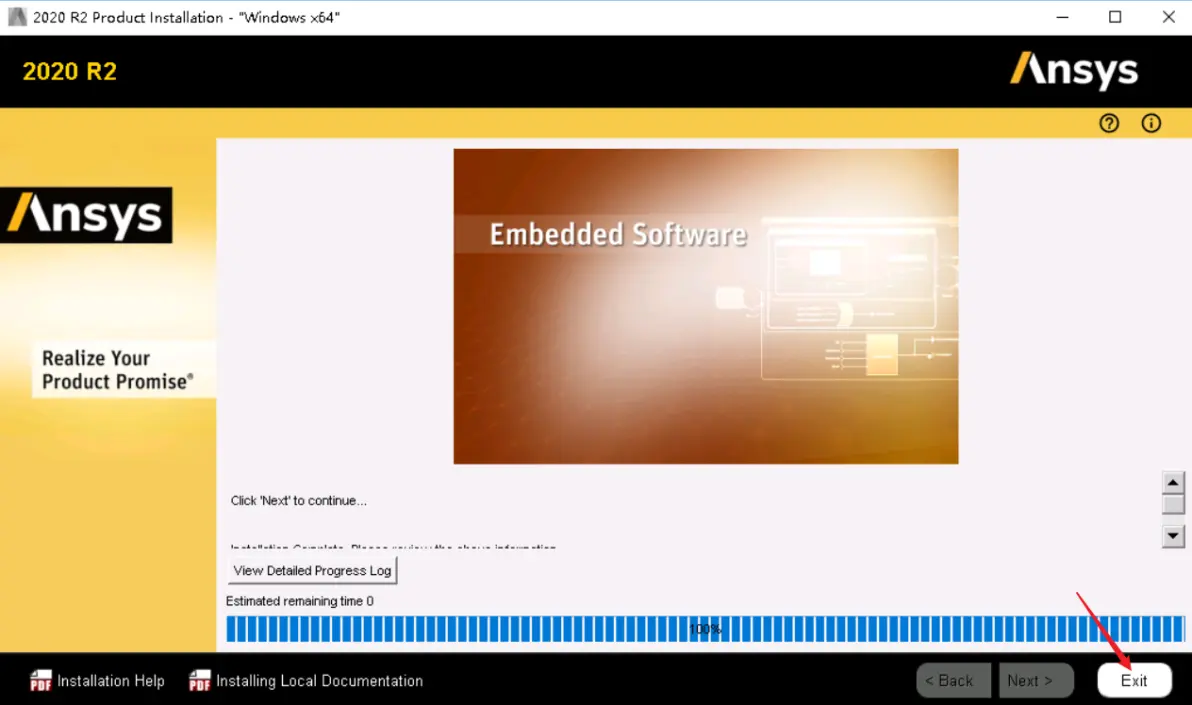Viewport: 1192px width, 705px height.
Task: Click the 100% installation progress bar
Action: 705,629
